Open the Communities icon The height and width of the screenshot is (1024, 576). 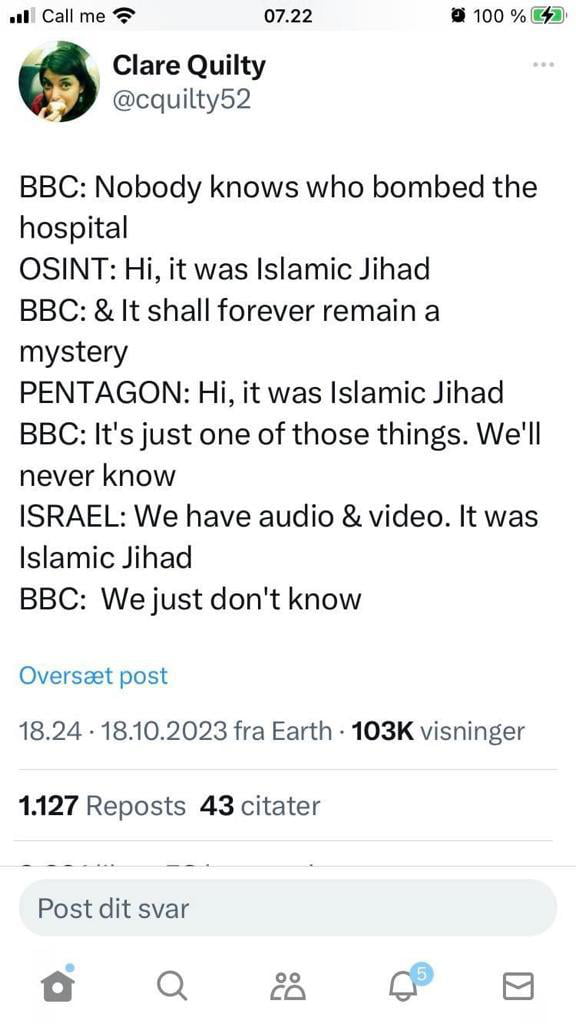point(287,984)
